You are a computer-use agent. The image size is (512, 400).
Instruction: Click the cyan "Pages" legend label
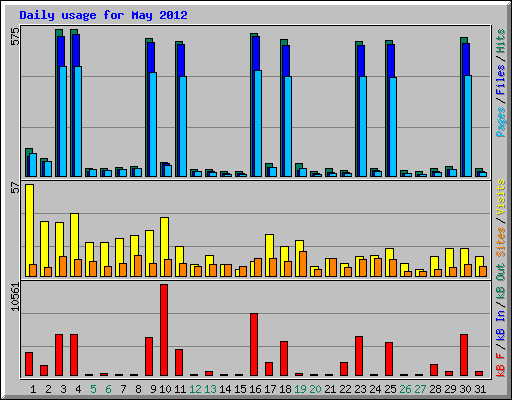point(501,122)
